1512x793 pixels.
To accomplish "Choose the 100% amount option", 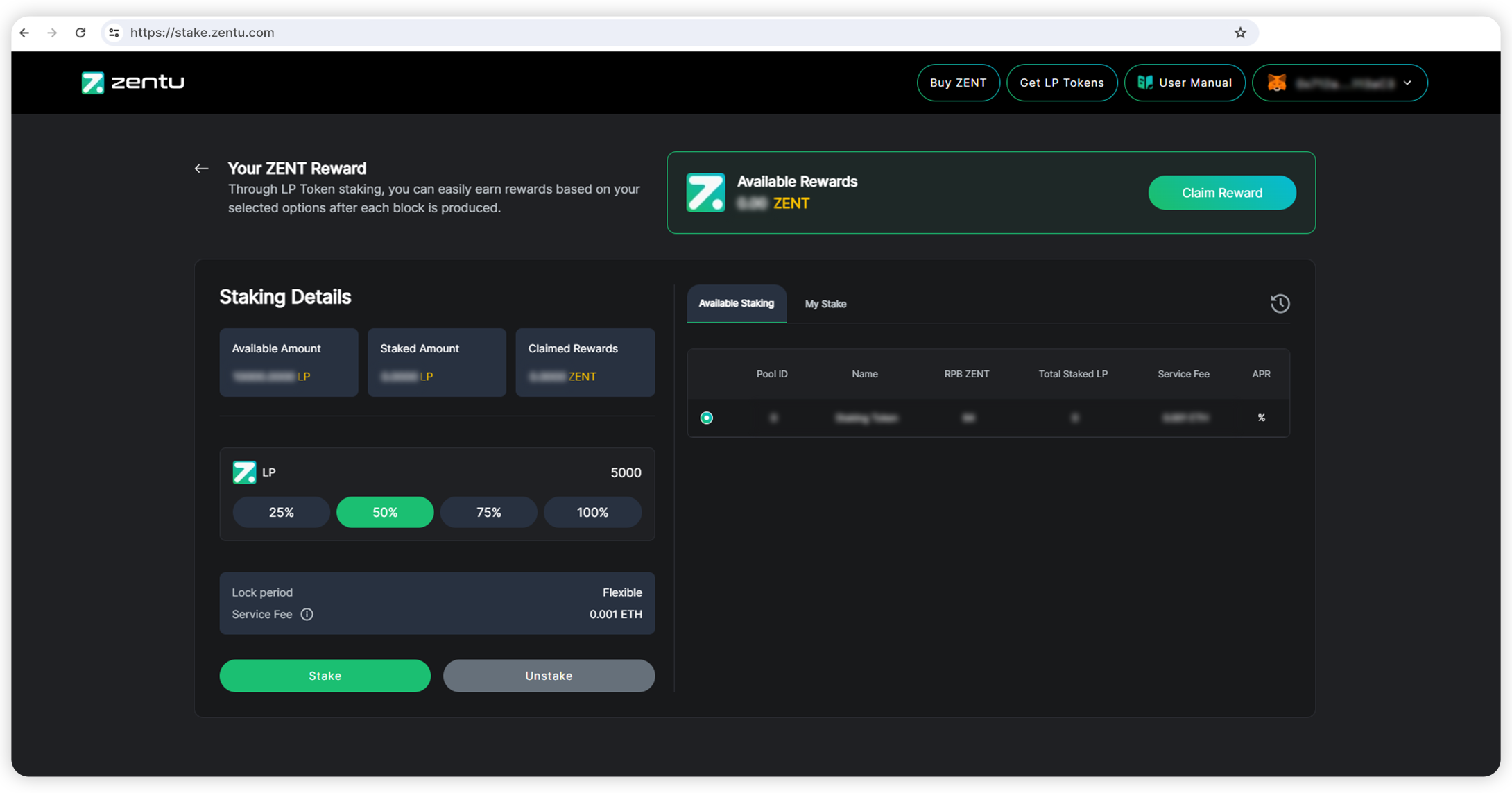I will (x=592, y=512).
